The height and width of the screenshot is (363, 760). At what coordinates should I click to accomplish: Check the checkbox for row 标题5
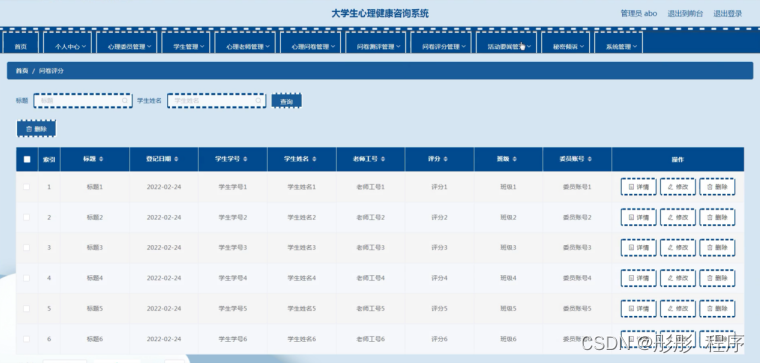[27, 309]
